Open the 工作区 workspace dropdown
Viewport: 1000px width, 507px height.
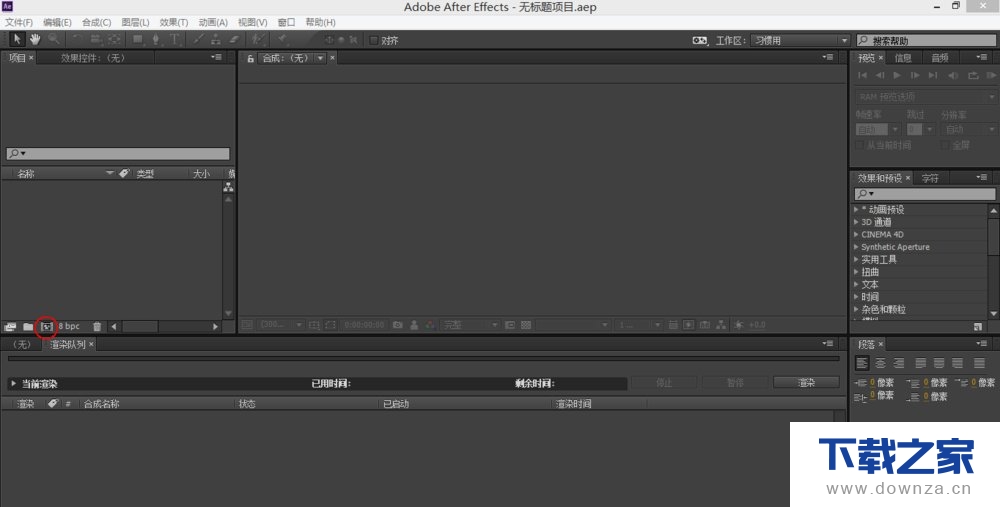[800, 40]
